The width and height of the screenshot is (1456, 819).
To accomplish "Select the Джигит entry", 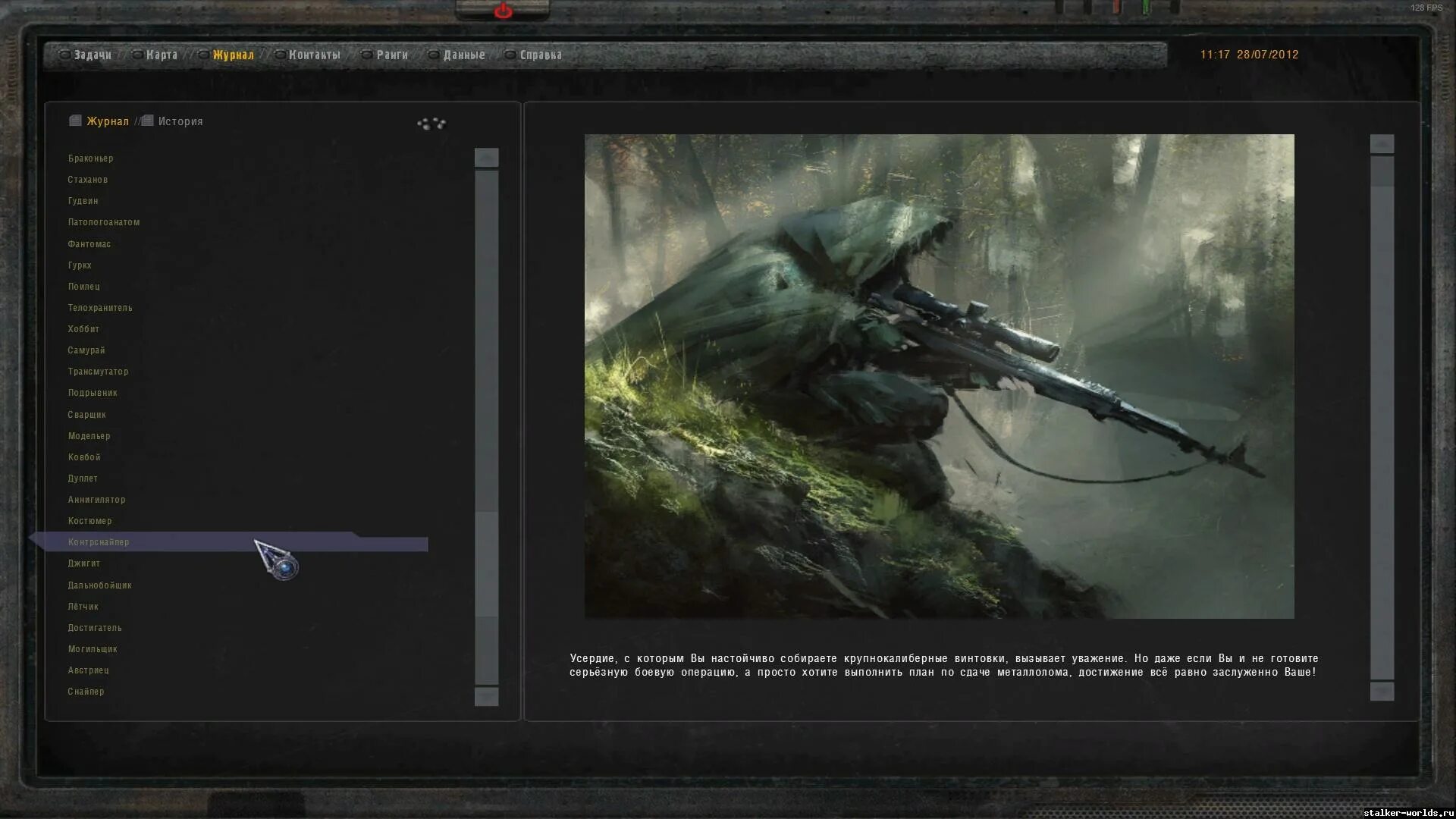I will [x=84, y=563].
